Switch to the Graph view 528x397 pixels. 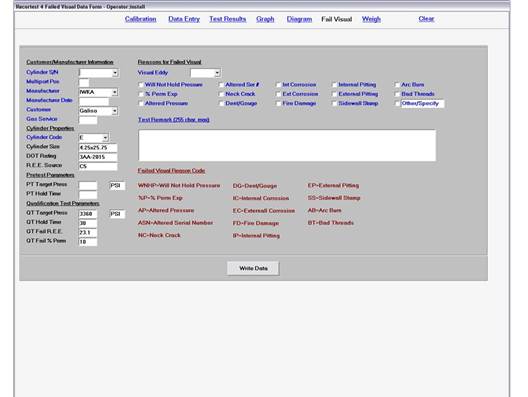point(265,19)
